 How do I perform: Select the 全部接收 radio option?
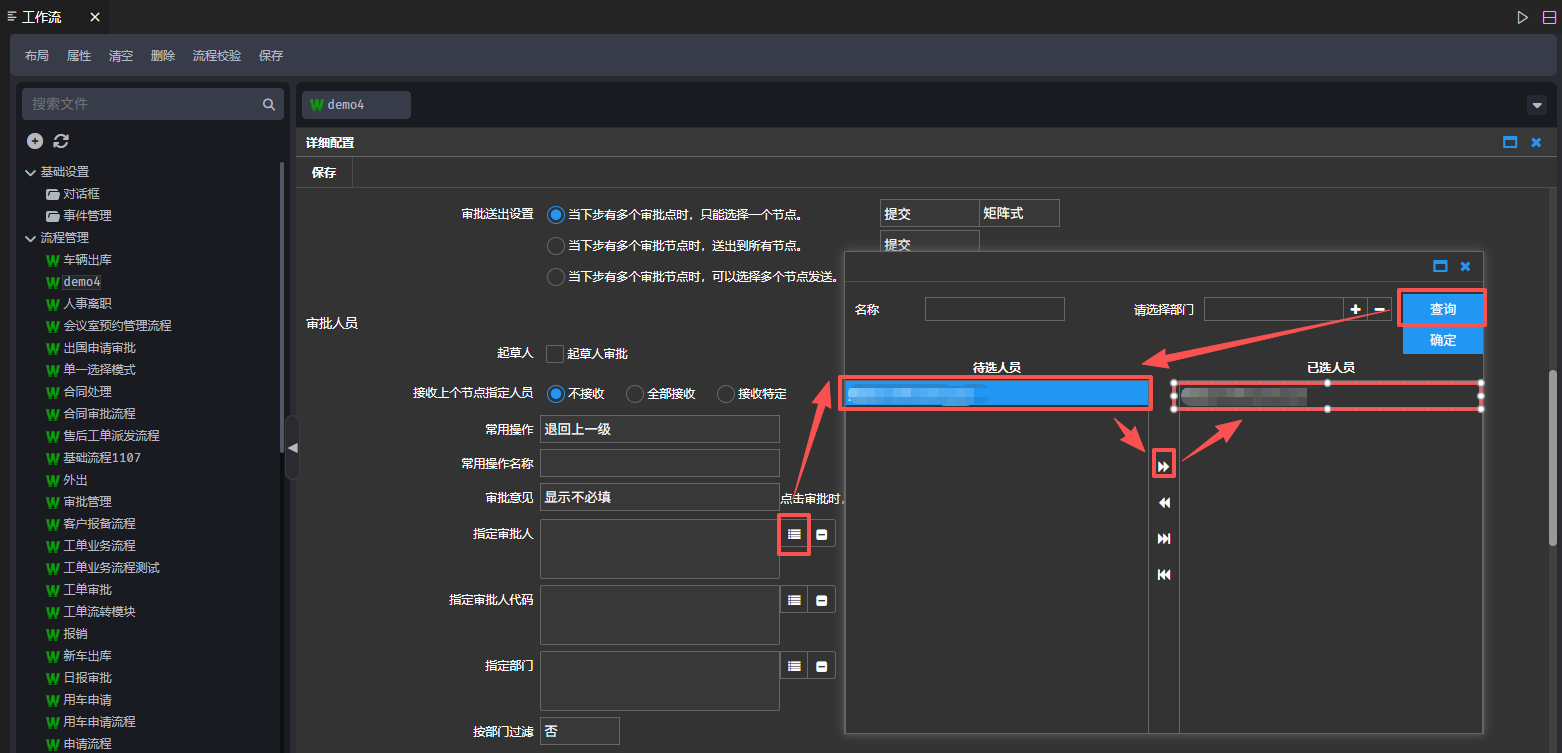pyautogui.click(x=634, y=394)
